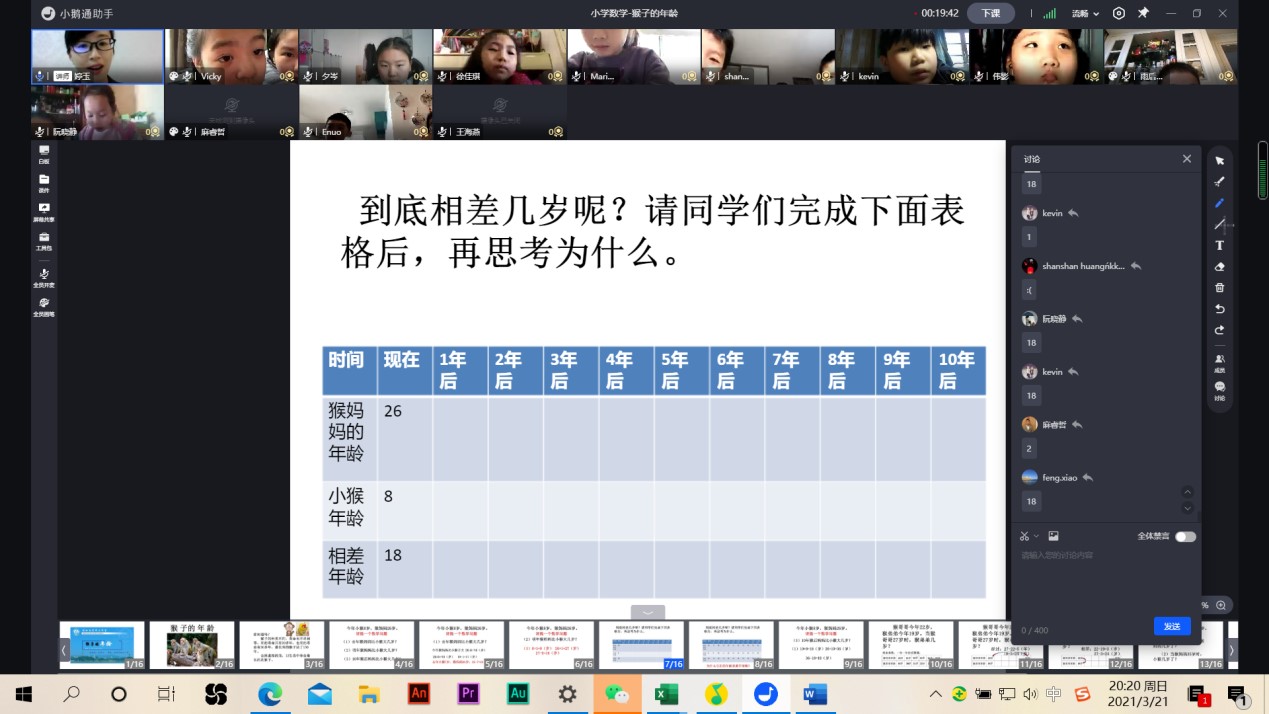Expand the screenshot scissors dropdown arrow
This screenshot has height=714, width=1269.
tap(1037, 537)
